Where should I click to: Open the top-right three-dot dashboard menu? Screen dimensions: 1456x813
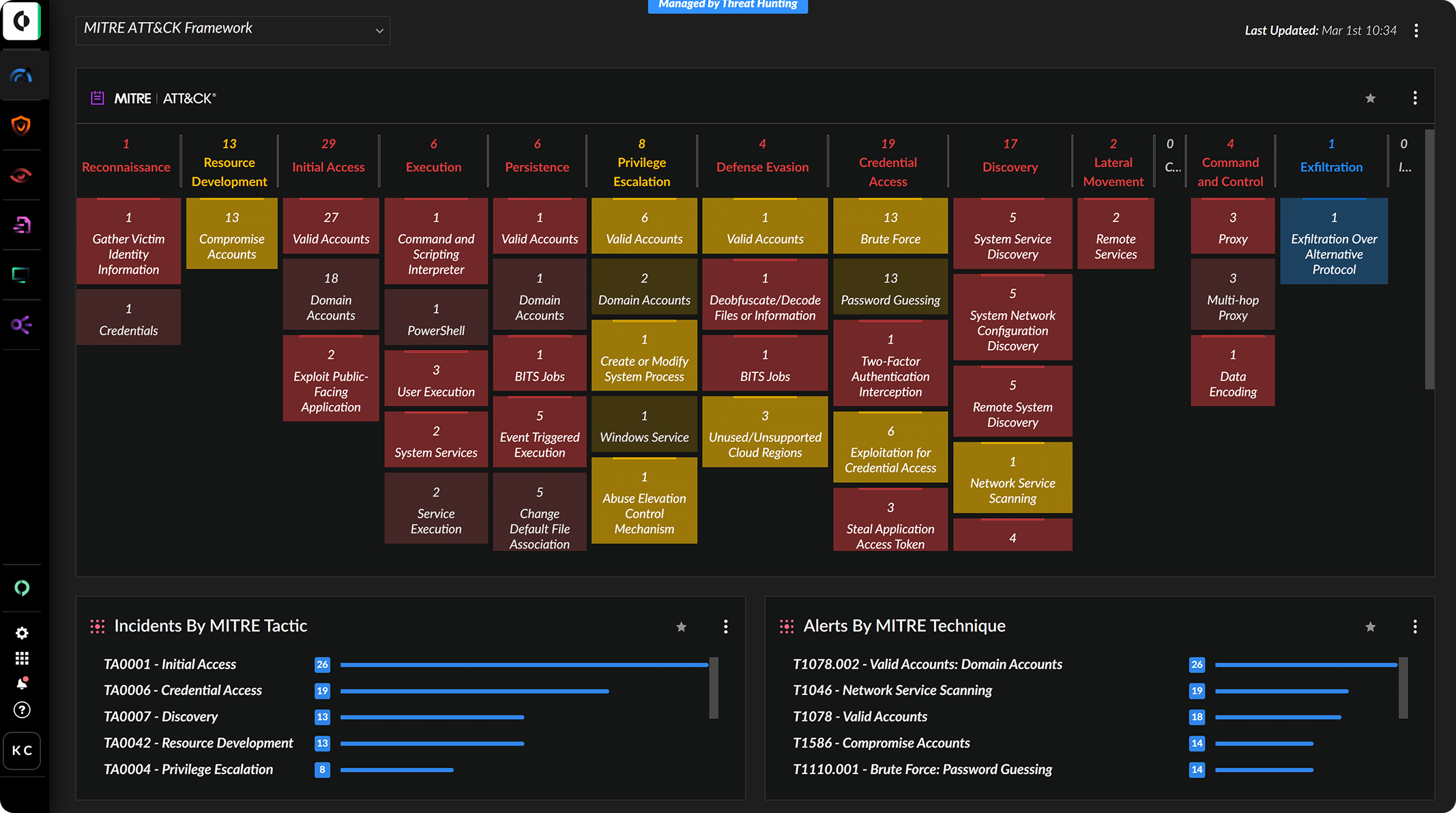pos(1416,30)
